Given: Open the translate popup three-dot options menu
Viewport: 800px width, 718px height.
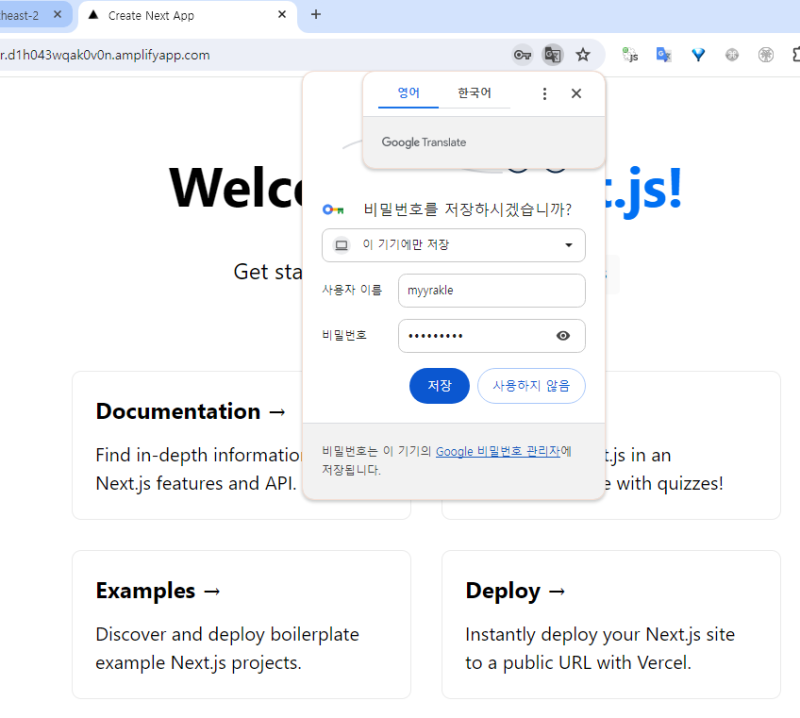Looking at the screenshot, I should [544, 94].
